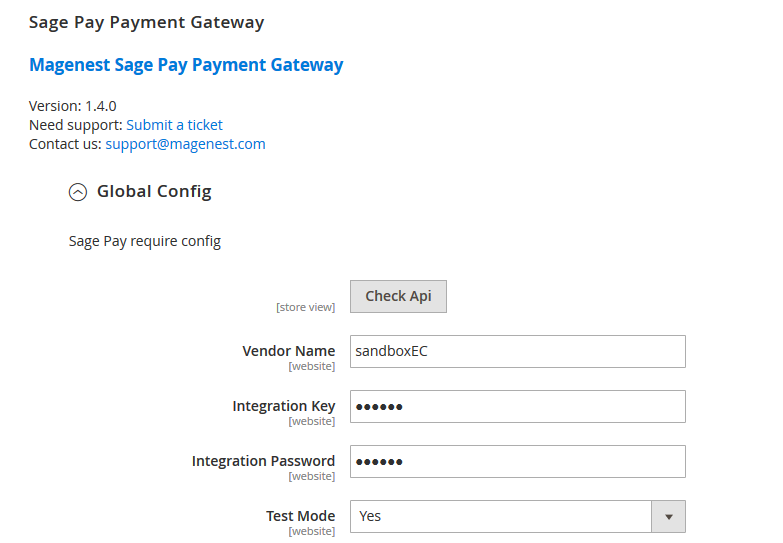
Task: Open the Test Mode select showing Yes
Action: [500, 516]
